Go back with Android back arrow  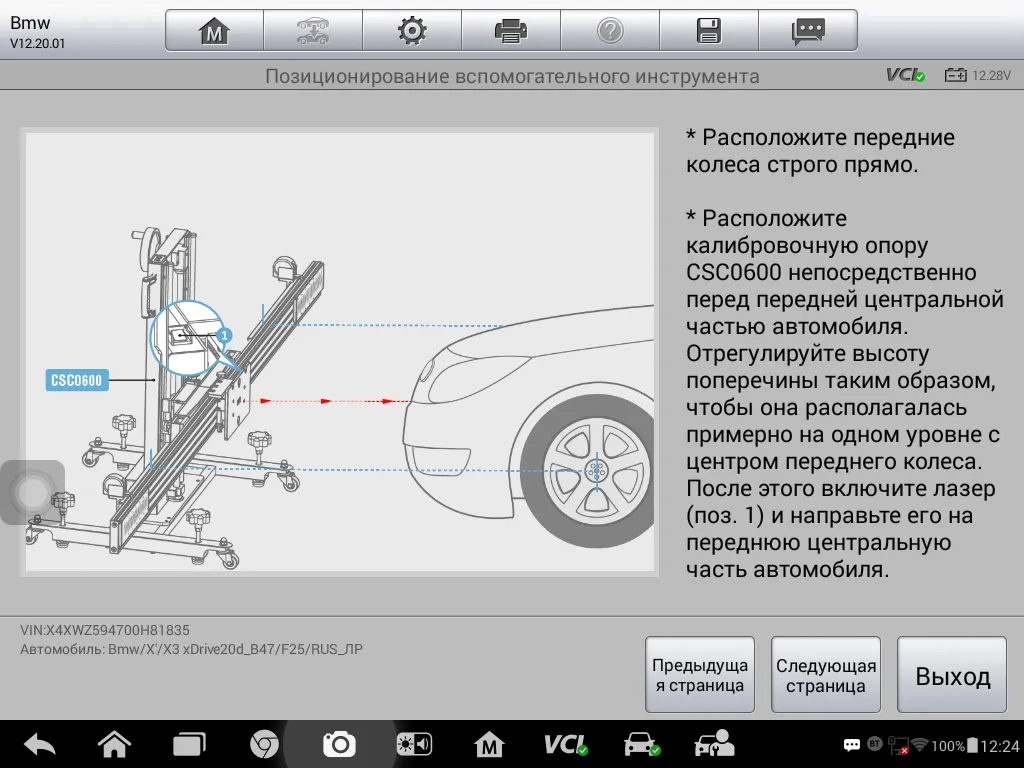[x=39, y=744]
